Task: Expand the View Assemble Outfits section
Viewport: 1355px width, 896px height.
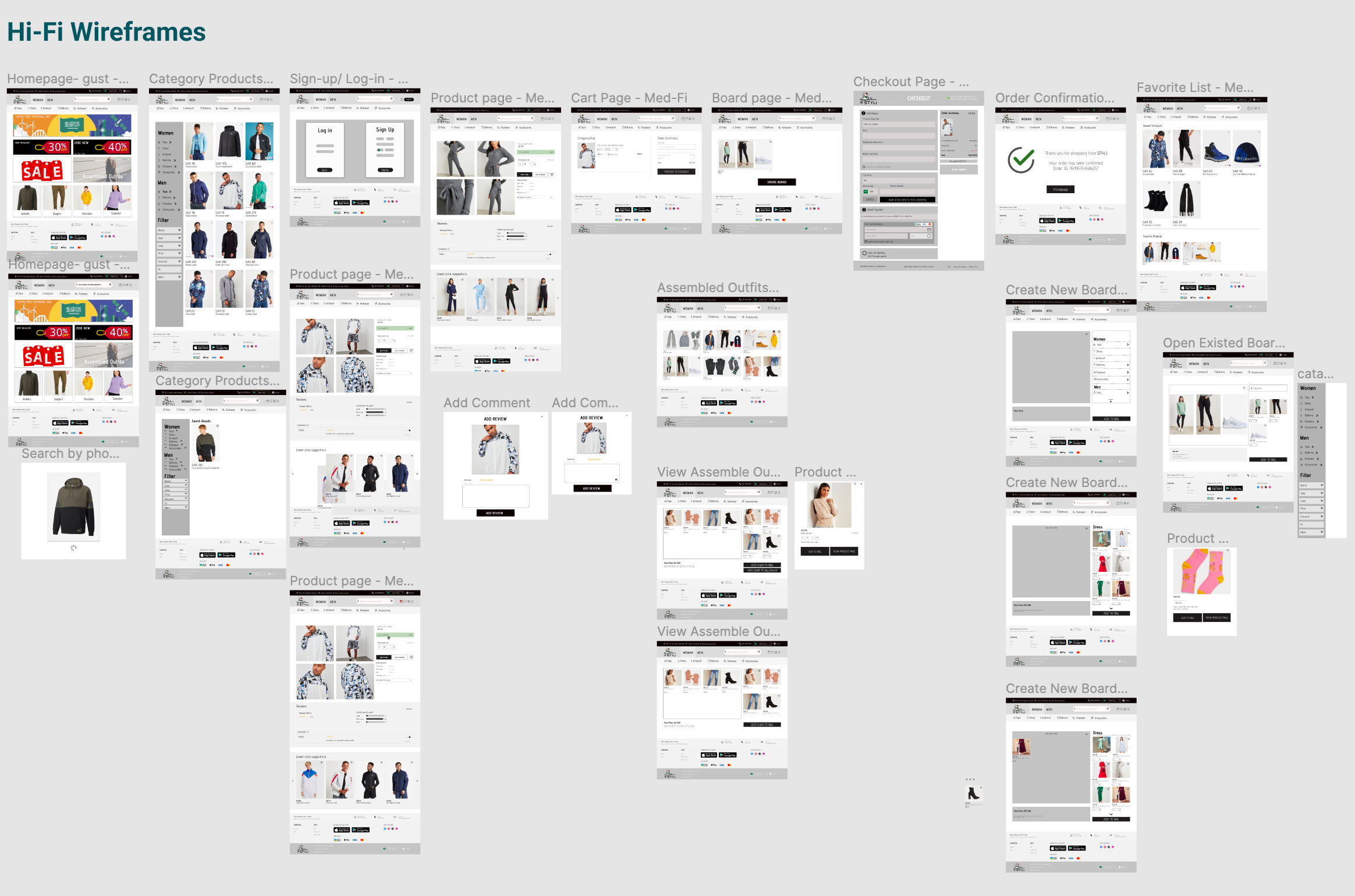Action: click(718, 471)
